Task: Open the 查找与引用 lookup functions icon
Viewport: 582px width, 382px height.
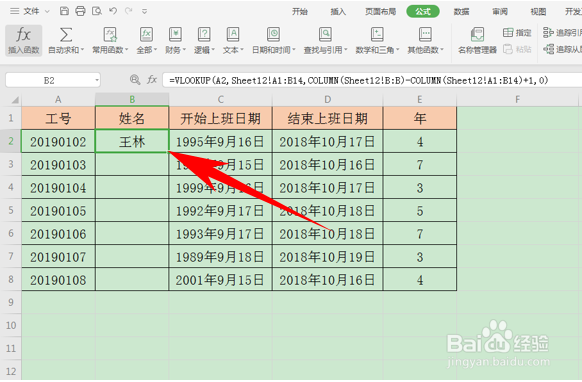Action: click(x=325, y=35)
